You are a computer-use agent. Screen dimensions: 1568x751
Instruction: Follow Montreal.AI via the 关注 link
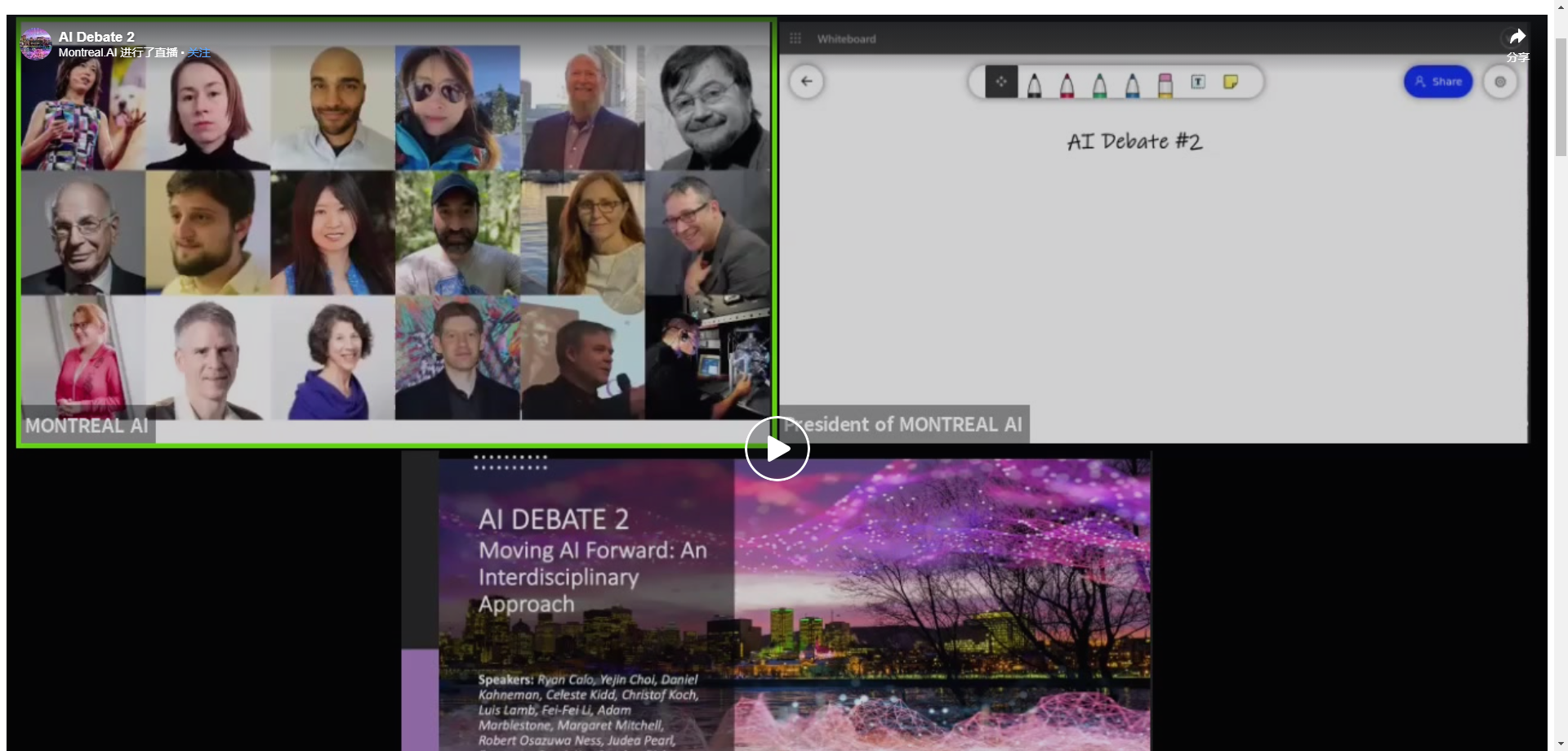(x=199, y=53)
